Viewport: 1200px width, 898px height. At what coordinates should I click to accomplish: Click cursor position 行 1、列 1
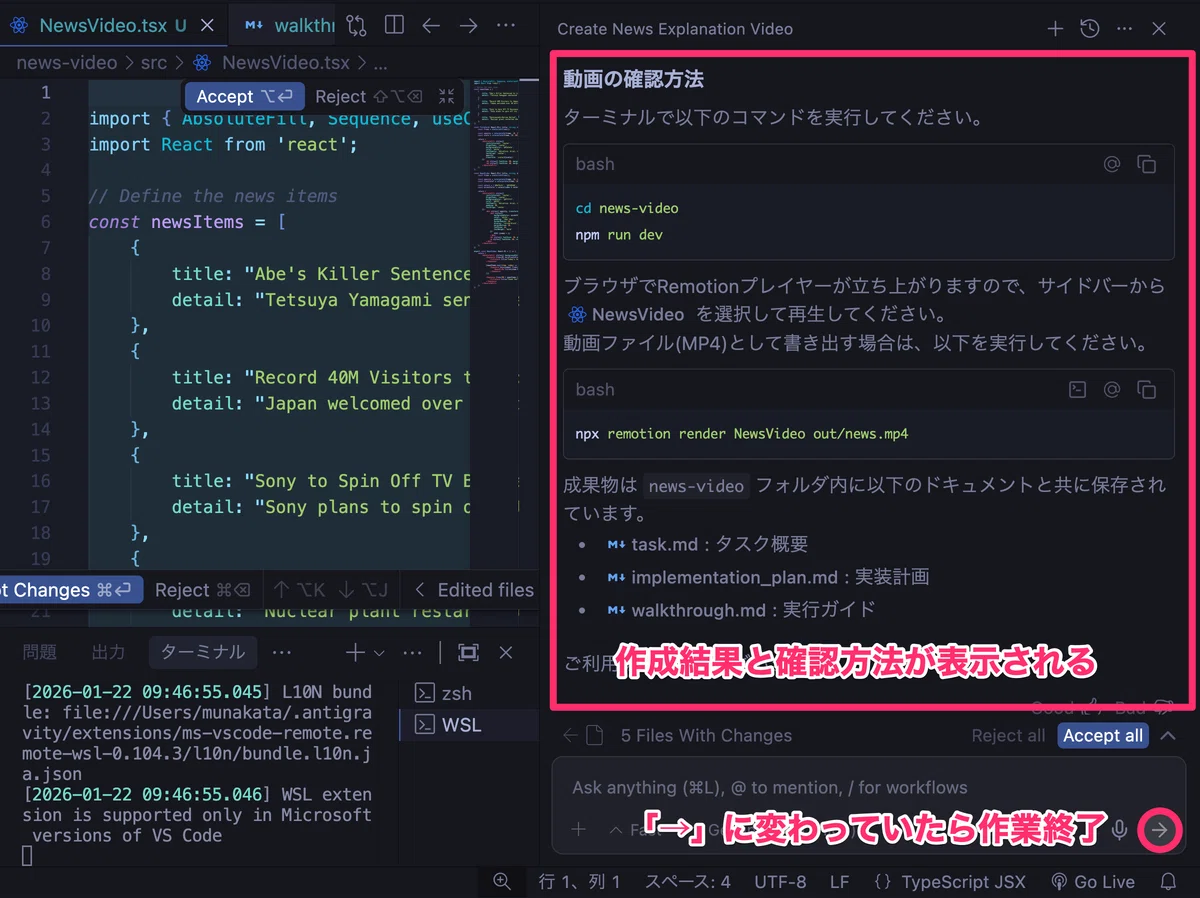[580, 882]
